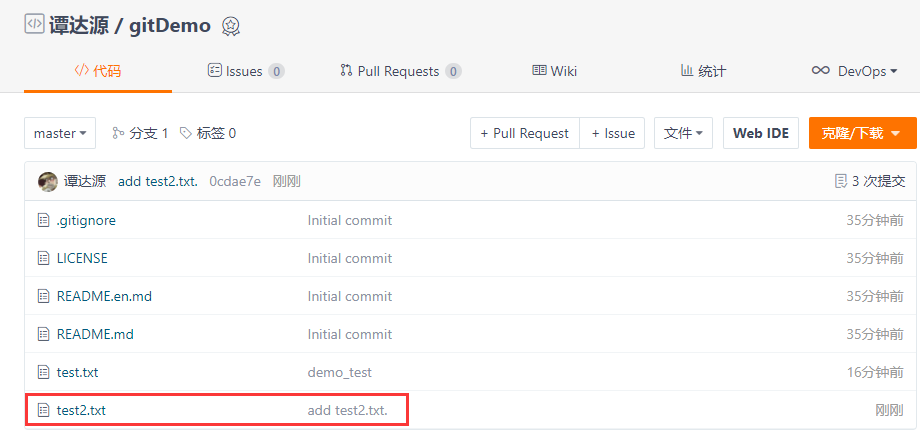920x435 pixels.
Task: Launch the Web IDE button
Action: pyautogui.click(x=761, y=133)
